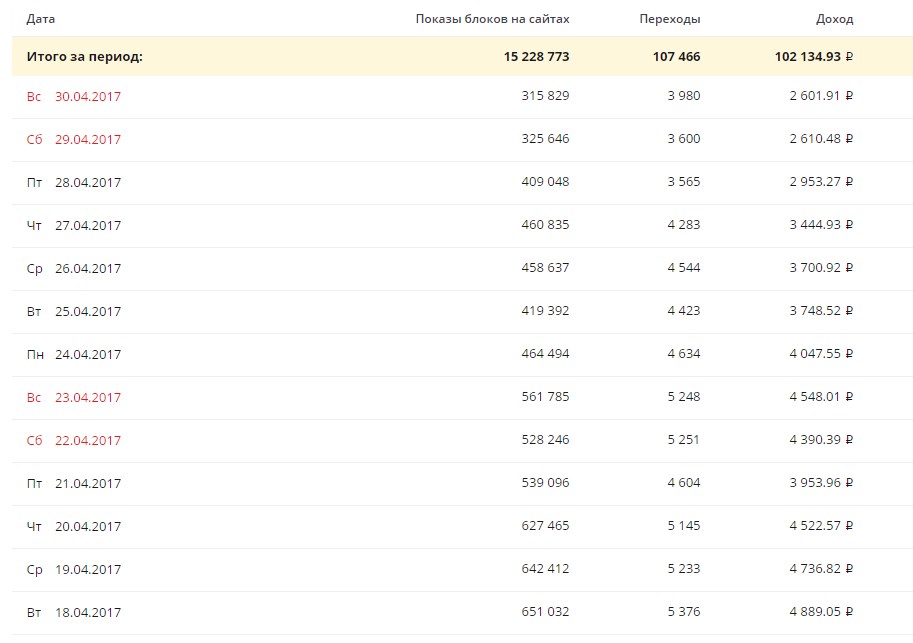Image resolution: width=913 pixels, height=643 pixels.
Task: Select the date 25.04.2017
Action: [x=88, y=312]
